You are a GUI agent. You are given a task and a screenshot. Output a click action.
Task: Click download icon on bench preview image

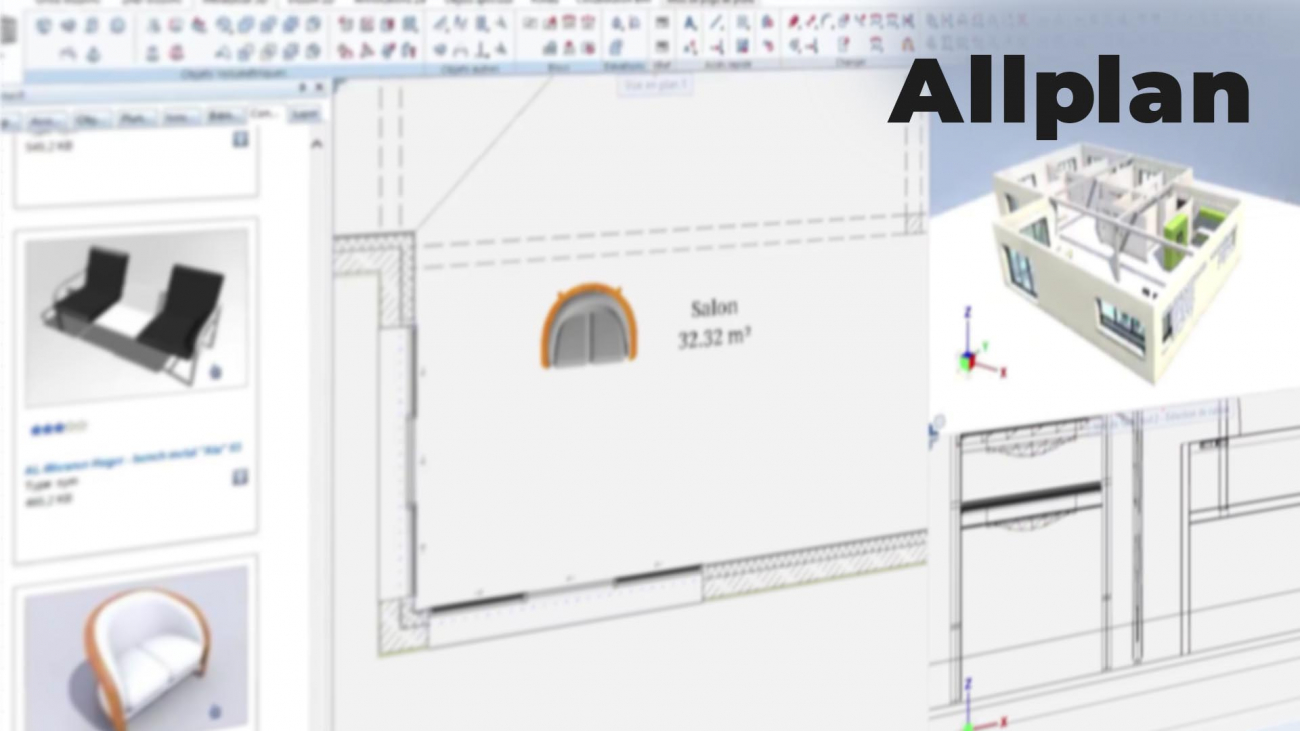216,373
